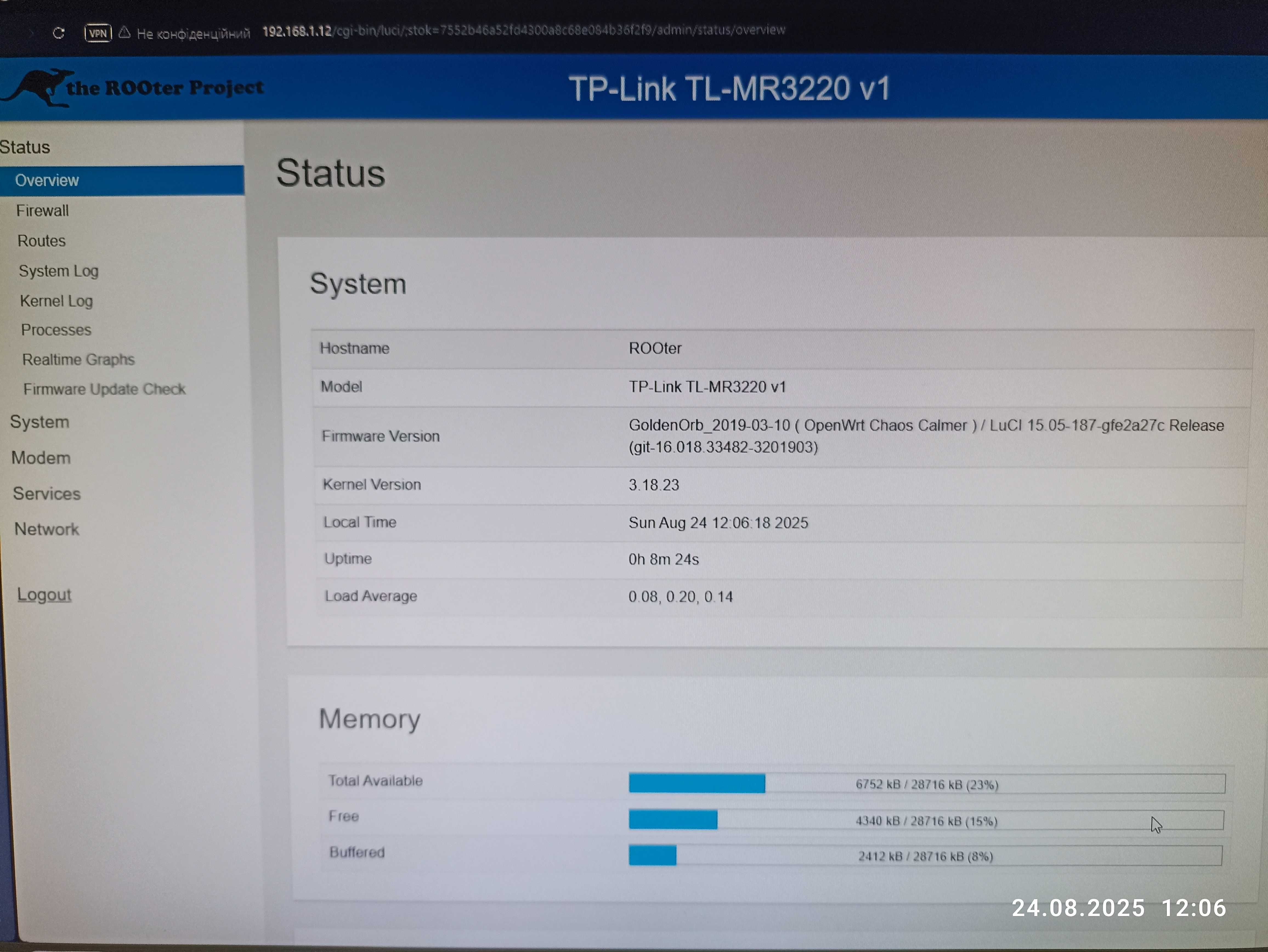Viewport: 1268px width, 952px height.
Task: Click the GoldenOrb_2019-03-10 firmware version text
Action: pos(926,436)
